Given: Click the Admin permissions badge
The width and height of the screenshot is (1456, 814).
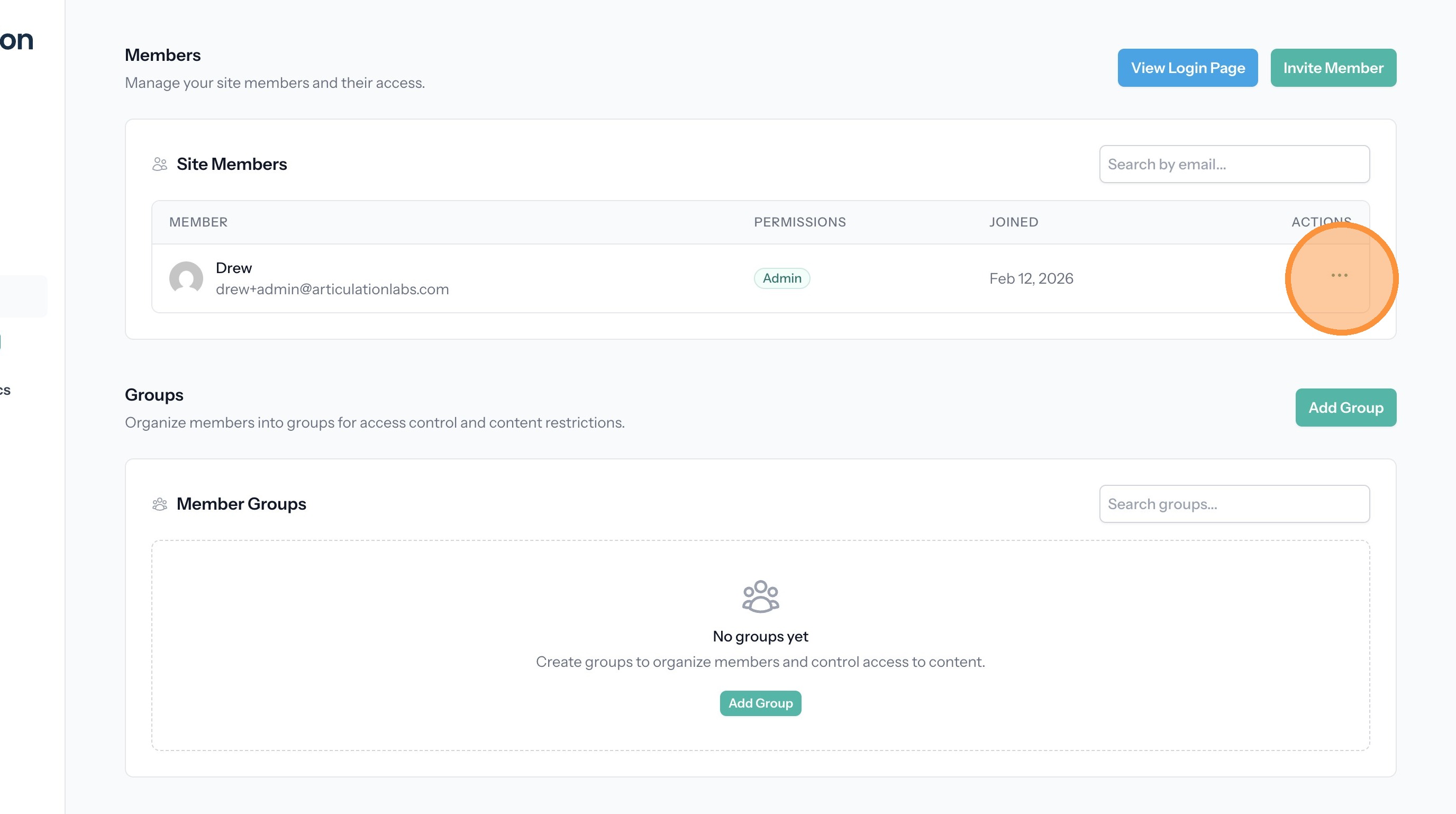Looking at the screenshot, I should 781,278.
